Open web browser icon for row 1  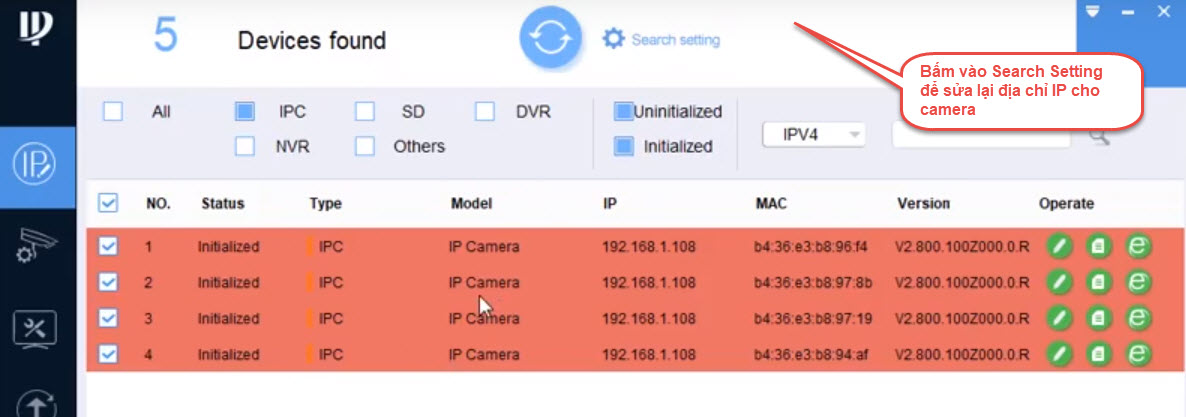1137,246
